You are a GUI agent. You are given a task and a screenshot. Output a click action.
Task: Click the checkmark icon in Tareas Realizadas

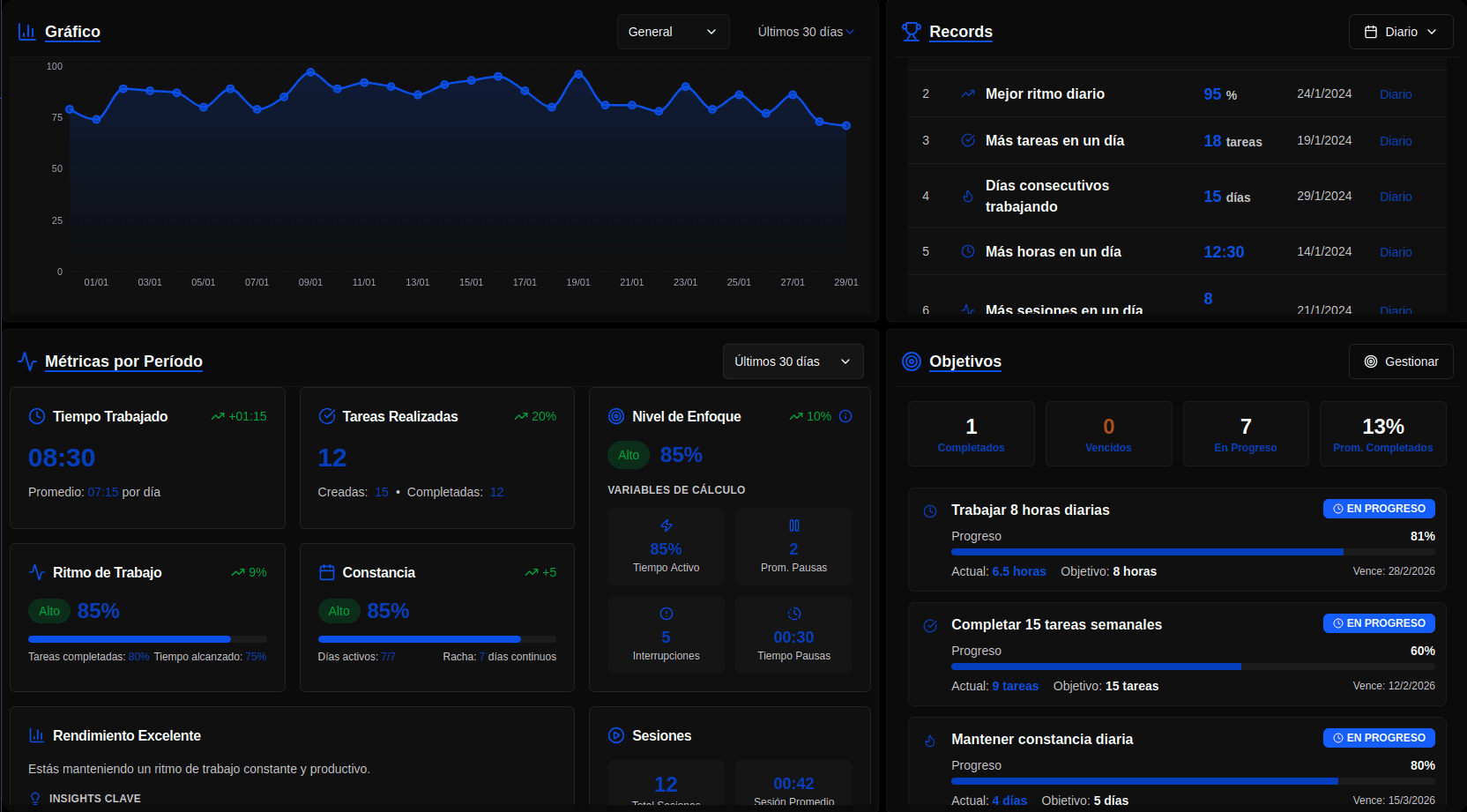point(326,416)
